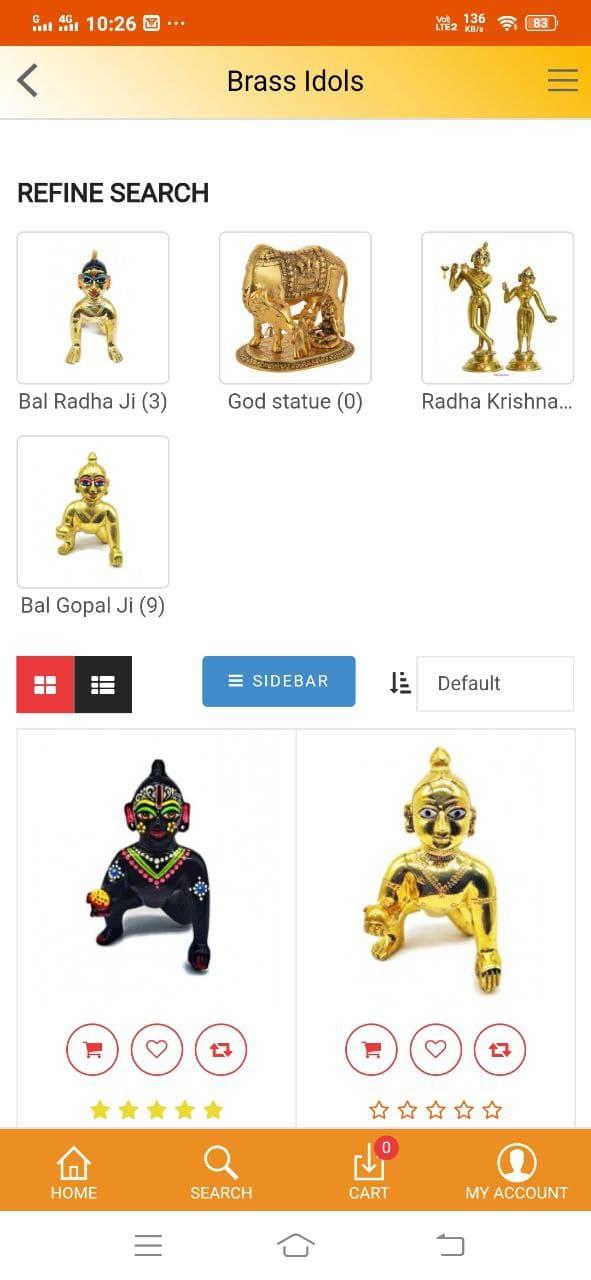Viewport: 591px width, 1280px height.
Task: Add black Krishna idol to wishlist
Action: (x=156, y=1050)
